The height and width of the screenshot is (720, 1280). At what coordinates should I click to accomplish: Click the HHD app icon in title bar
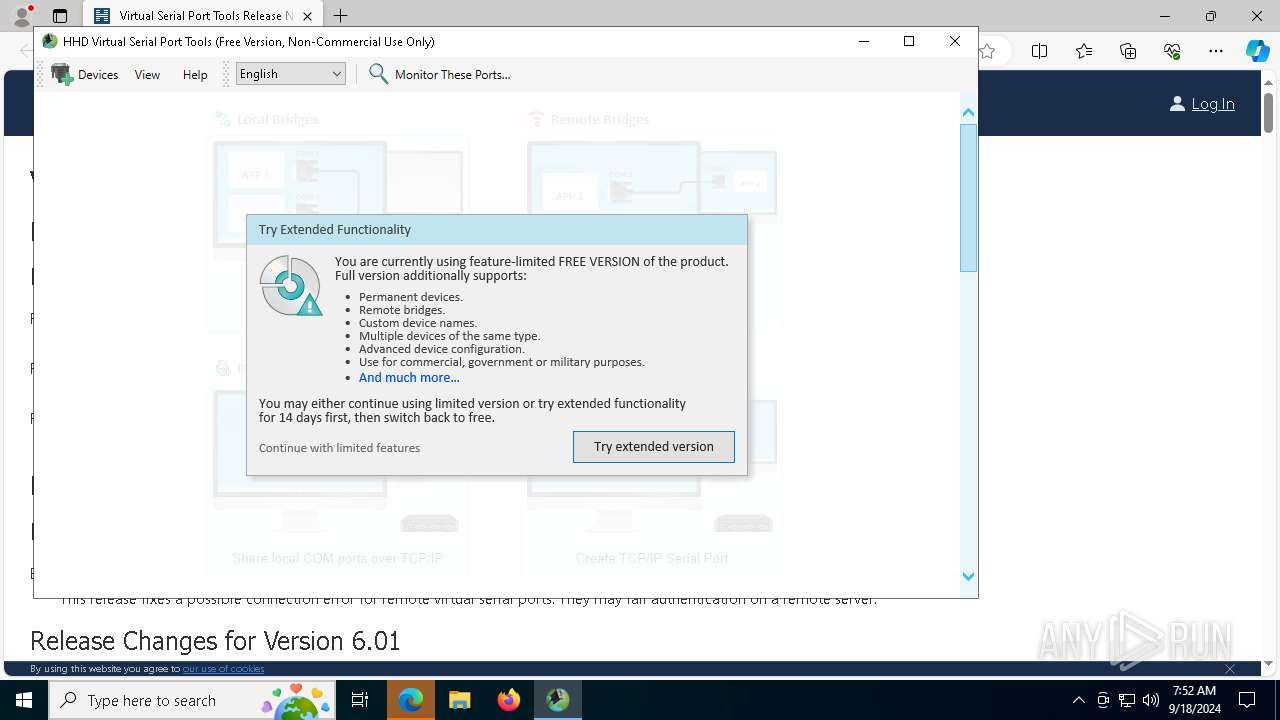tap(50, 41)
